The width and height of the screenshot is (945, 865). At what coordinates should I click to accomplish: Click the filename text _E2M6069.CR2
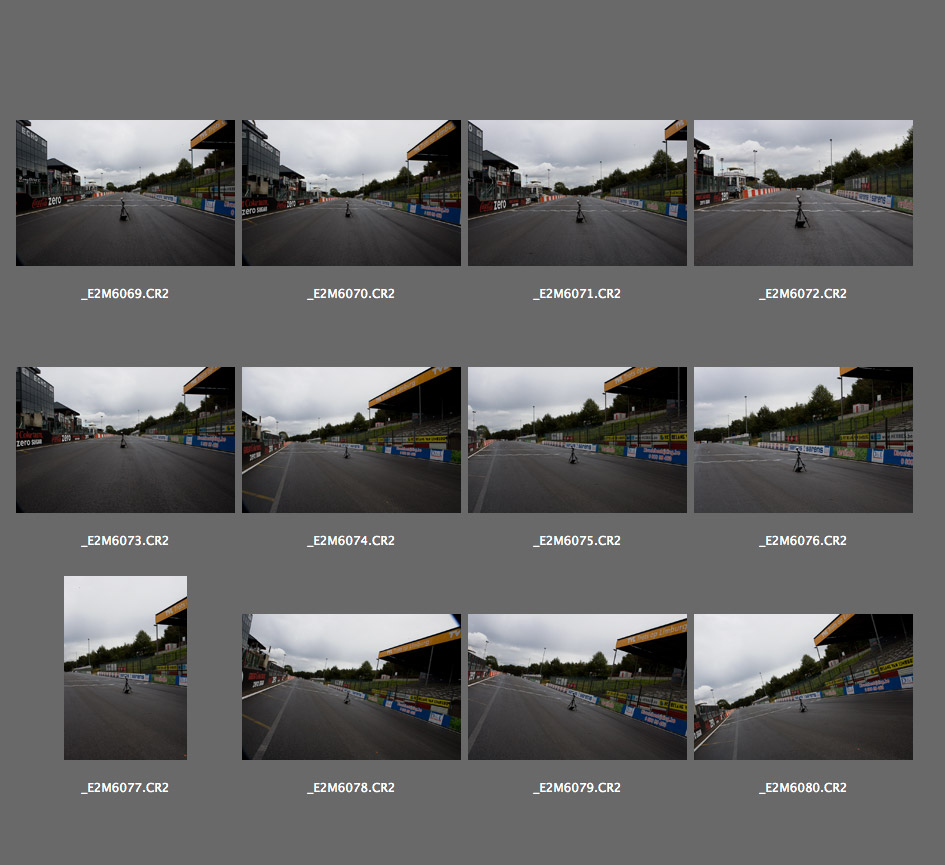tap(125, 294)
